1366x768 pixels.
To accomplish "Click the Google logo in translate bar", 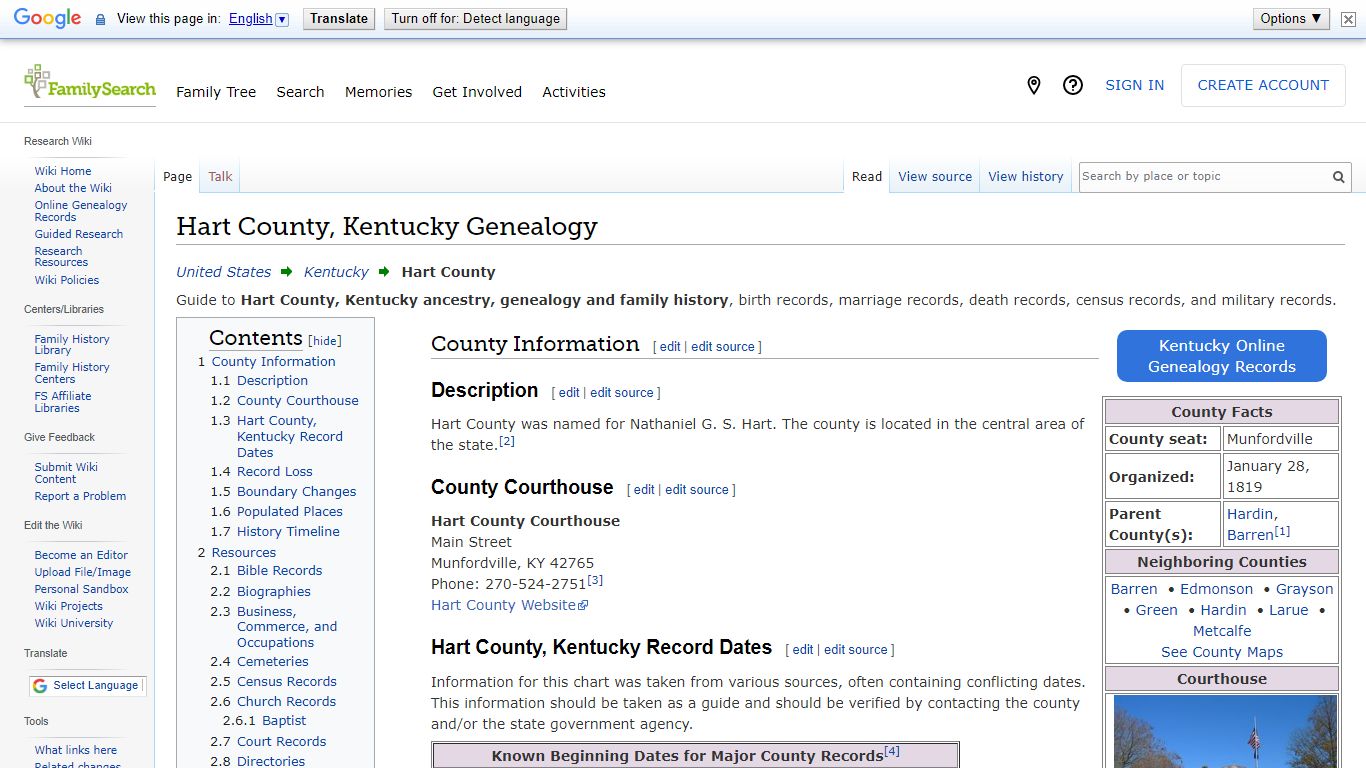I will point(47,19).
